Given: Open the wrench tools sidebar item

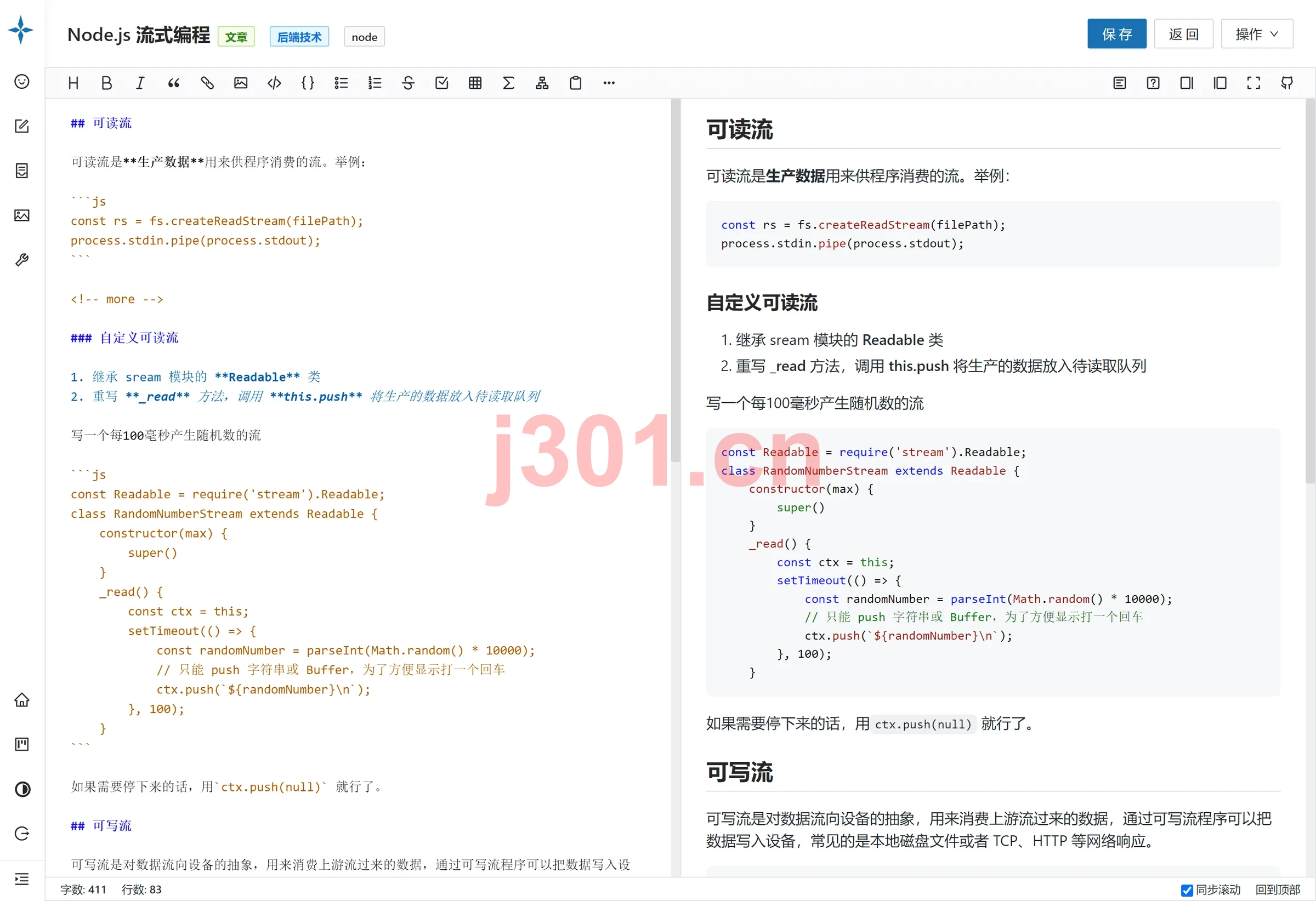Looking at the screenshot, I should point(22,260).
